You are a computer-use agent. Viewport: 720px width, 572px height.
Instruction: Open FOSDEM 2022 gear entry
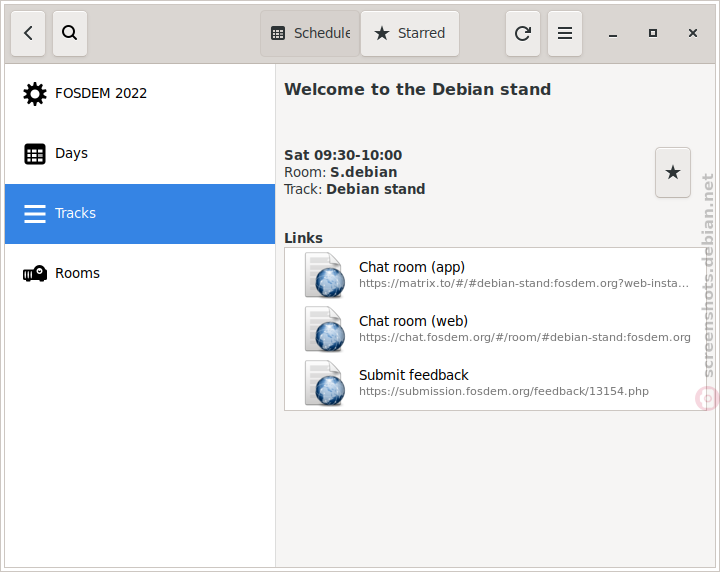click(x=140, y=94)
